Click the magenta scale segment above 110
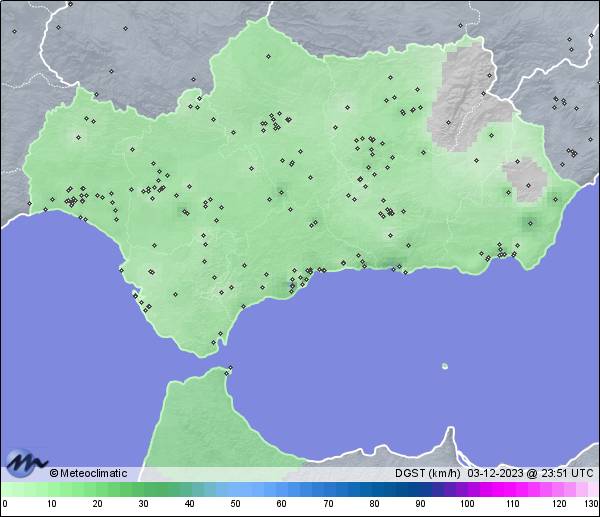Image resolution: width=600 pixels, height=517 pixels. (508, 489)
